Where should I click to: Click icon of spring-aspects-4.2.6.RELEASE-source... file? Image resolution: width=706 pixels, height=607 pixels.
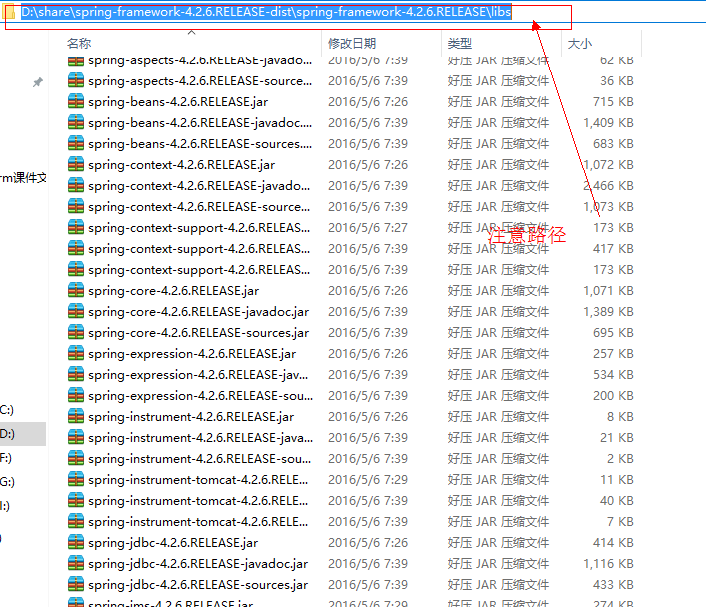click(x=76, y=81)
